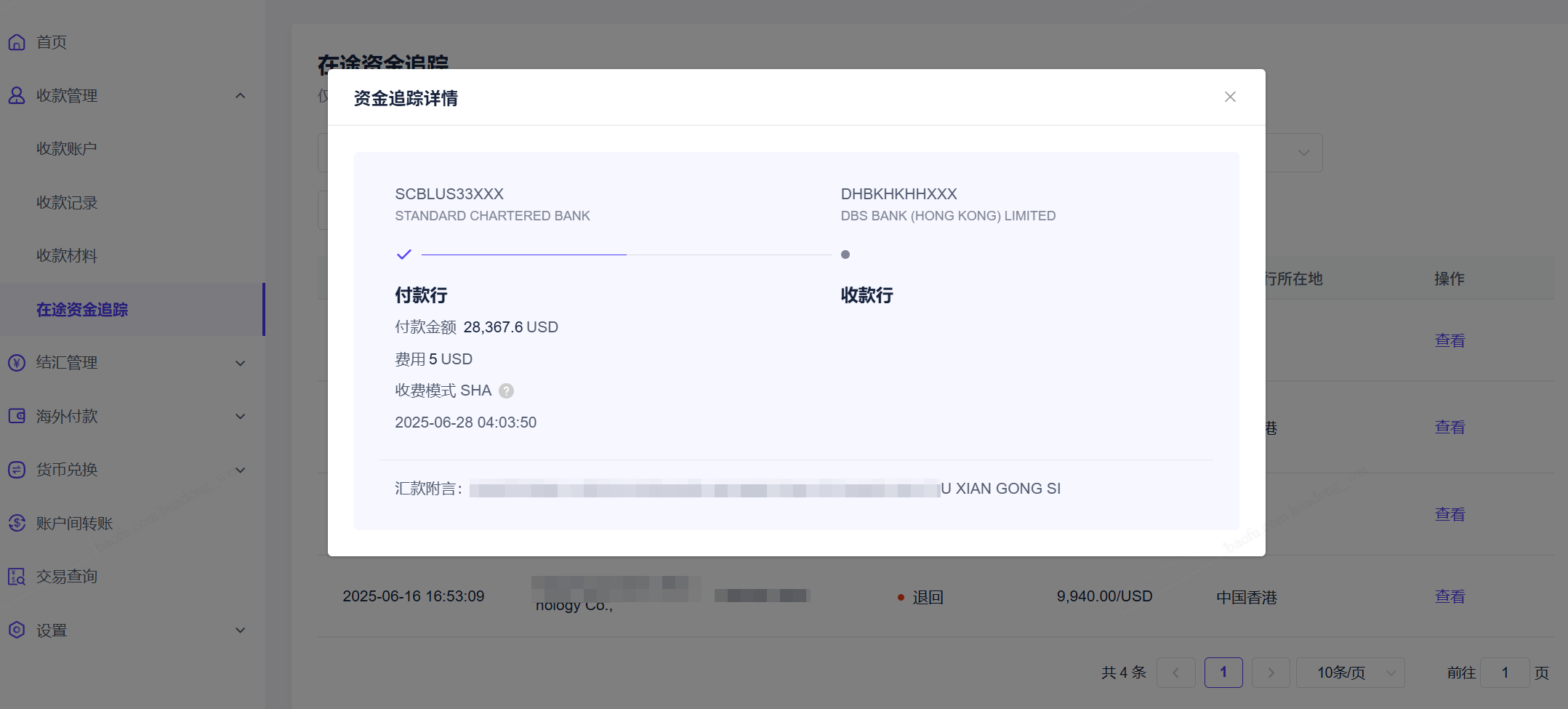Open 交易查询 in the sidebar
The height and width of the screenshot is (709, 1568).
pos(67,576)
